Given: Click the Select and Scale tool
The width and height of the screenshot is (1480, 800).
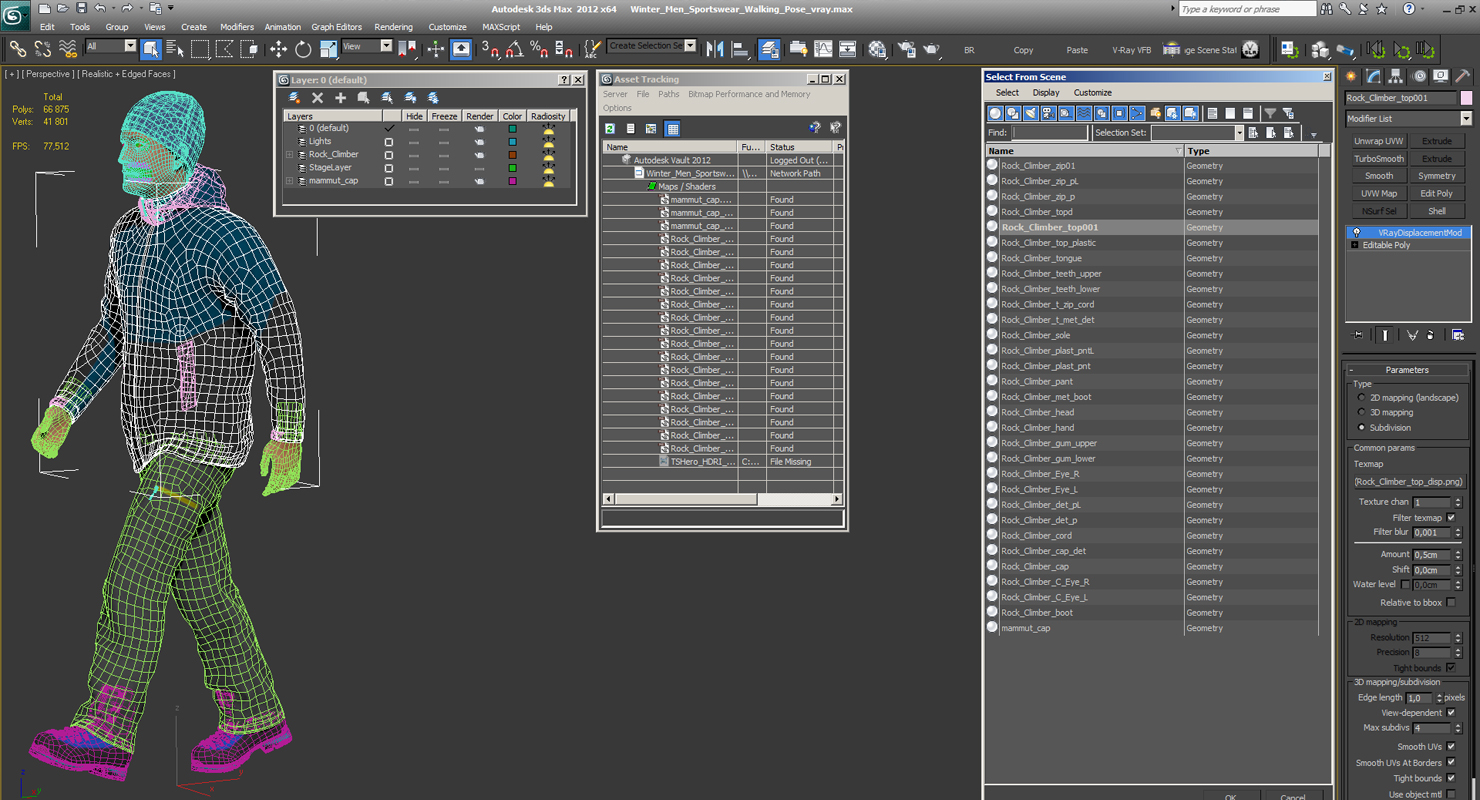Looking at the screenshot, I should (x=328, y=48).
